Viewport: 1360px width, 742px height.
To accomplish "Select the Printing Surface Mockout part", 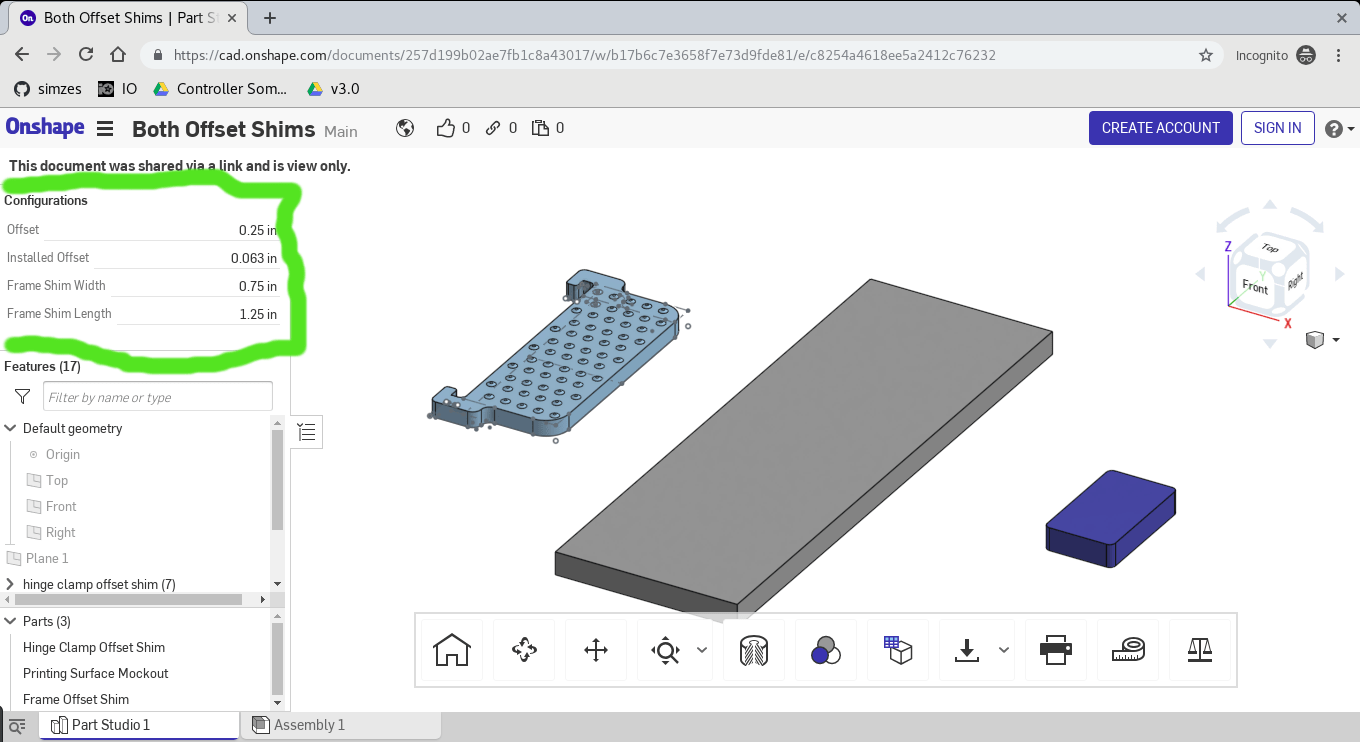I will coord(96,673).
